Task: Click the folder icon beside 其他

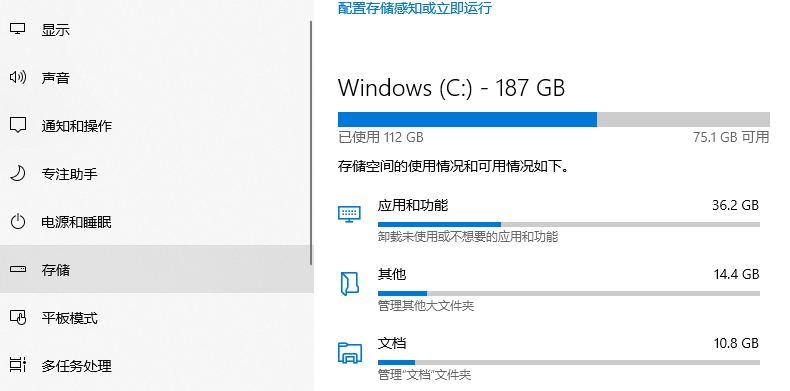Action: pos(349,283)
